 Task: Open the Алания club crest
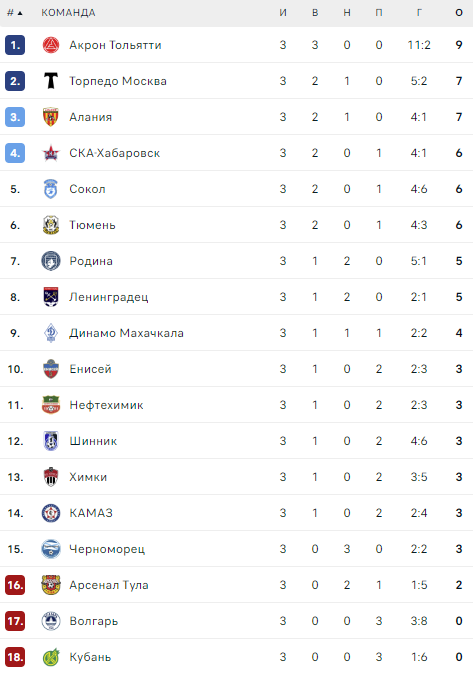[x=51, y=117]
